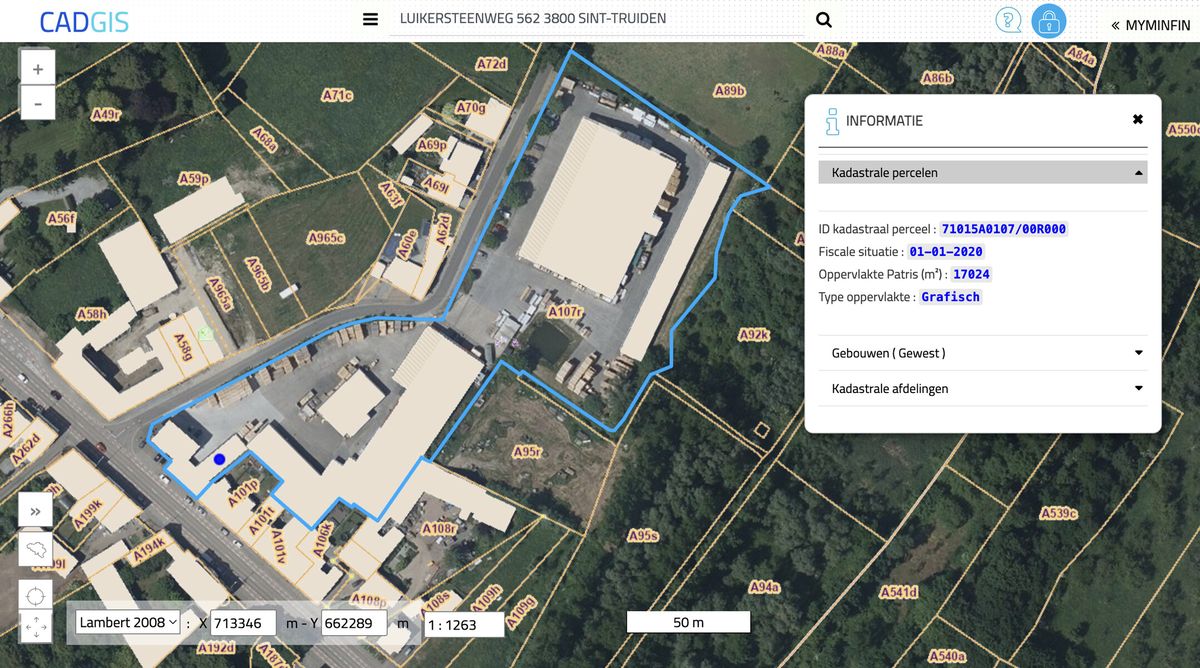This screenshot has width=1200, height=668.
Task: Expand the sidebar with double-chevron button
Action: pyautogui.click(x=36, y=512)
